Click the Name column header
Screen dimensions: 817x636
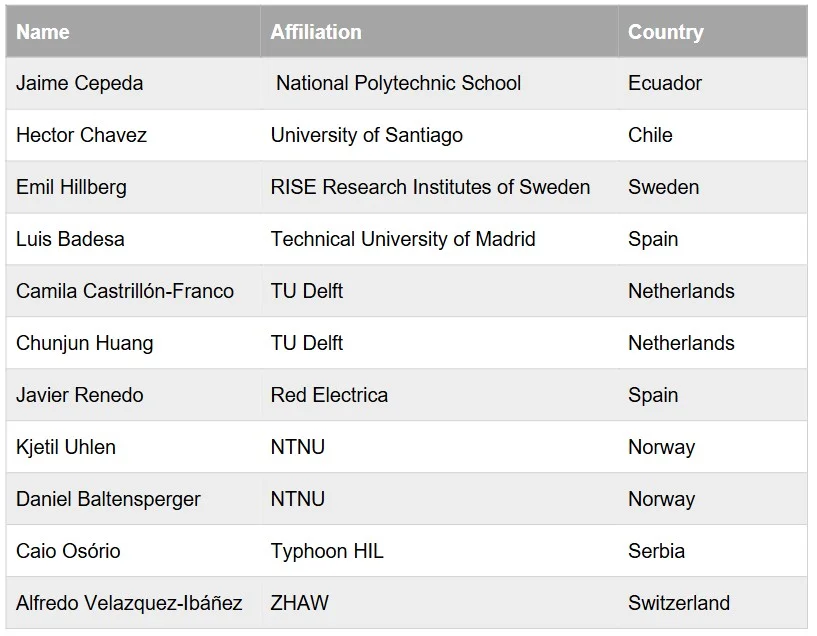133,31
